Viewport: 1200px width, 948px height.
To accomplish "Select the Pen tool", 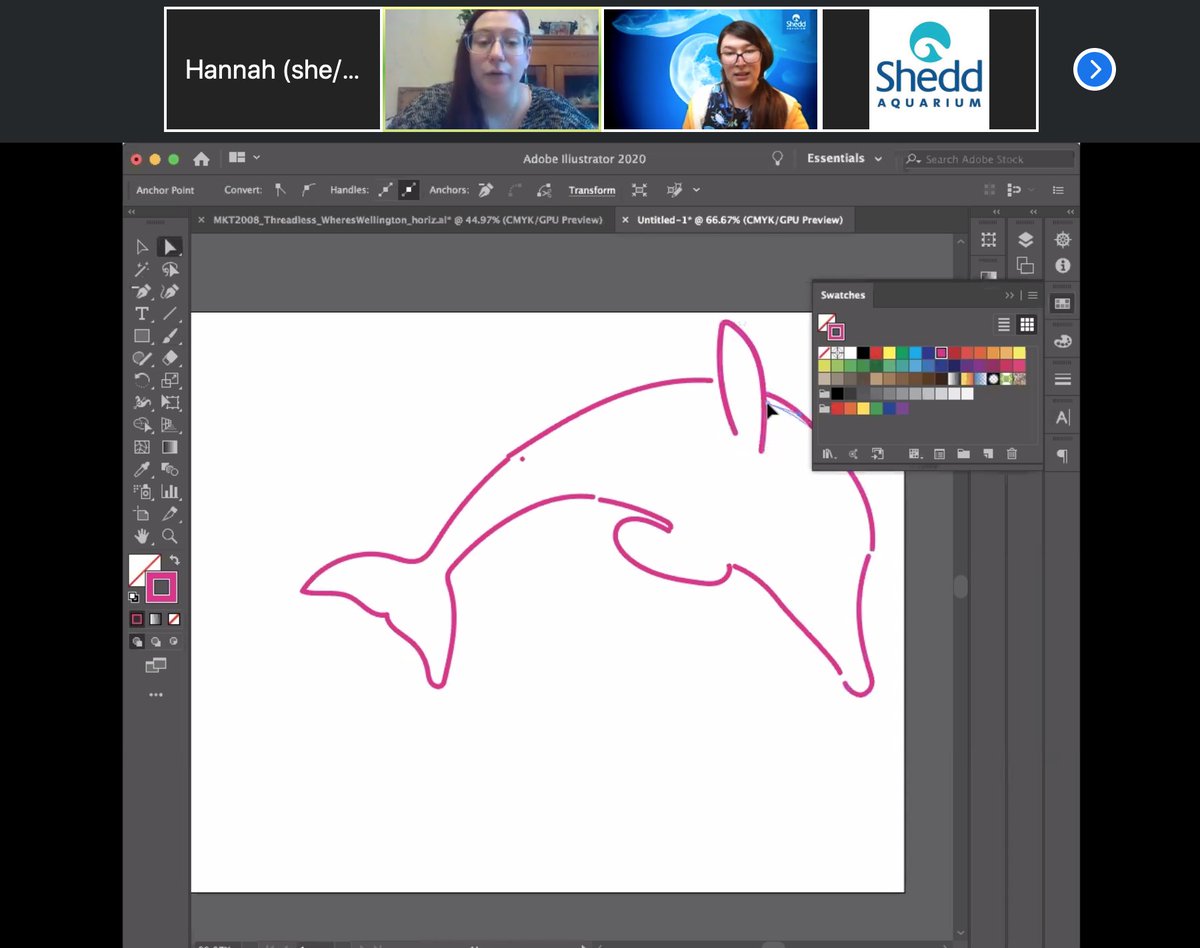I will tap(142, 292).
